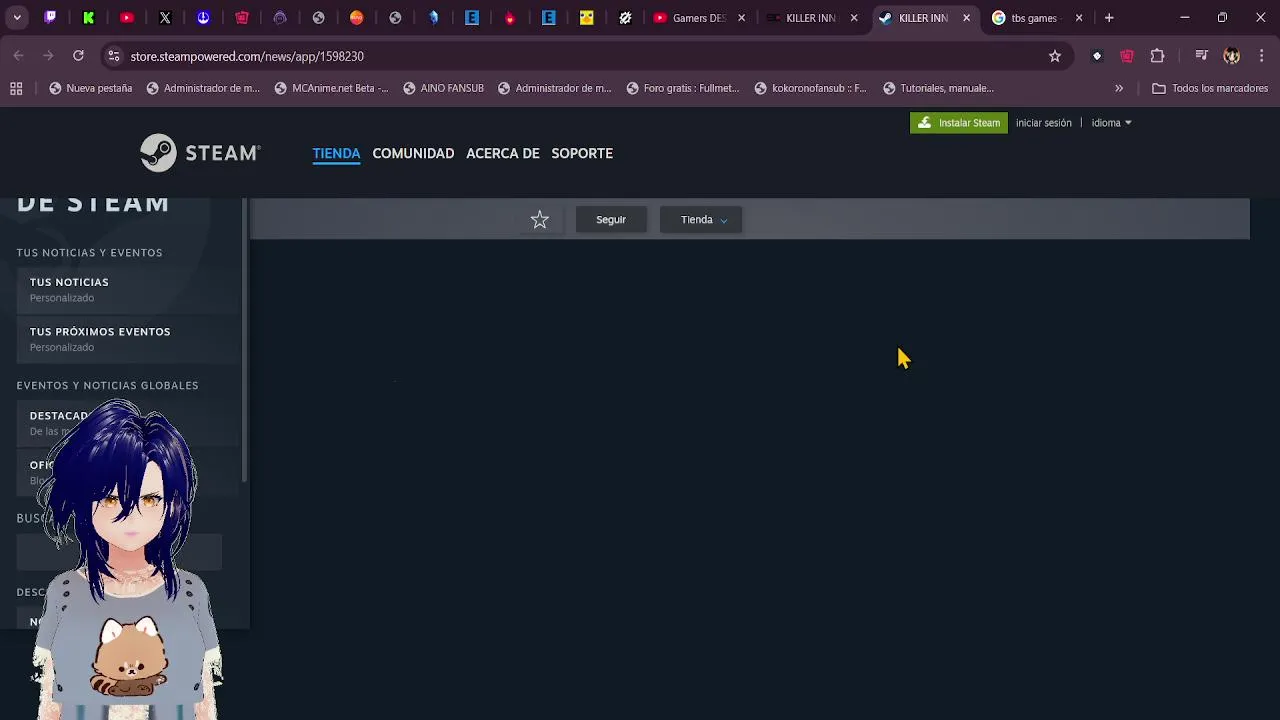This screenshot has height=720, width=1280.
Task: Switch to the tbs games Google tab
Action: (x=1035, y=18)
